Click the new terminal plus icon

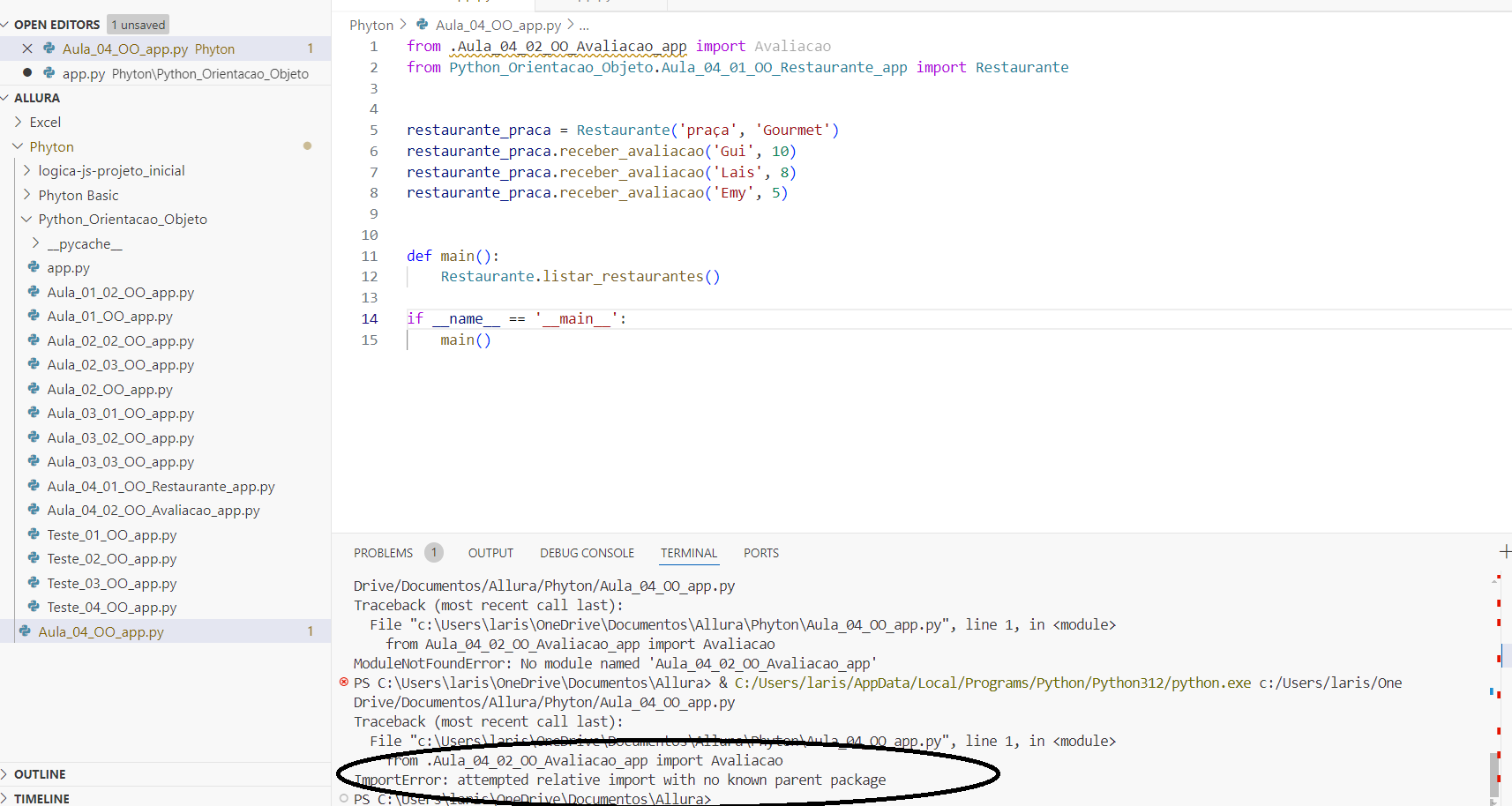[x=1505, y=552]
